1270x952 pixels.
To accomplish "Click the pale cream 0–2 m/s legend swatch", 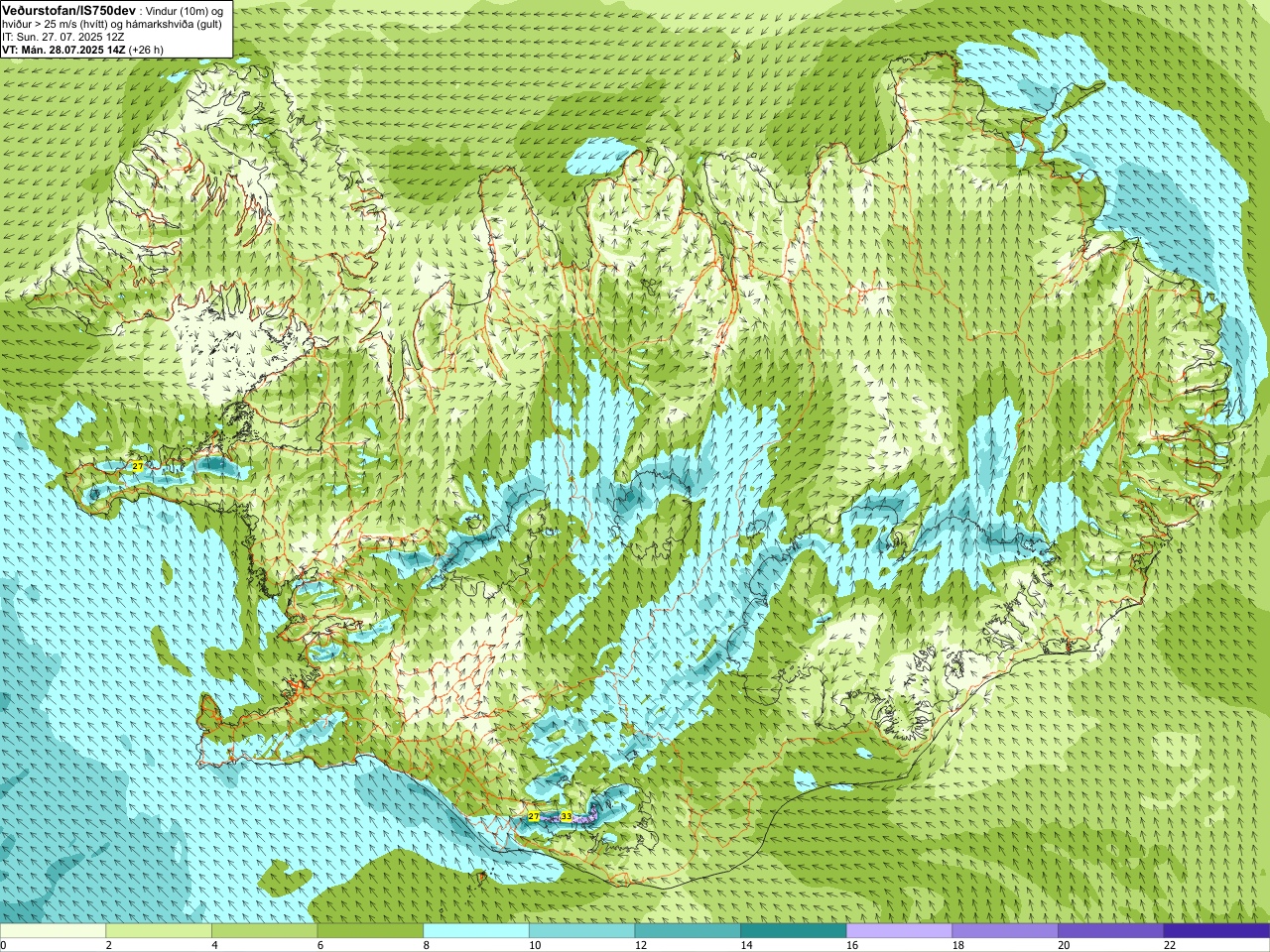I will click(53, 931).
